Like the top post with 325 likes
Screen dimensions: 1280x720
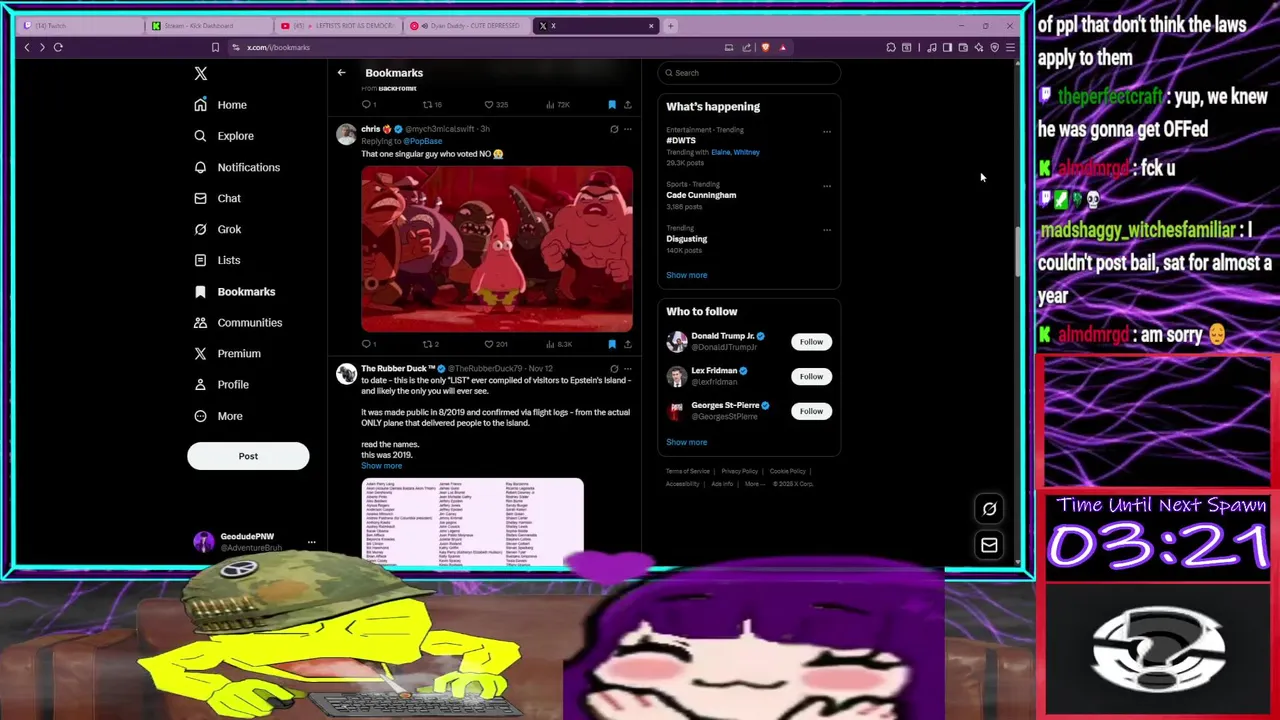click(495, 104)
